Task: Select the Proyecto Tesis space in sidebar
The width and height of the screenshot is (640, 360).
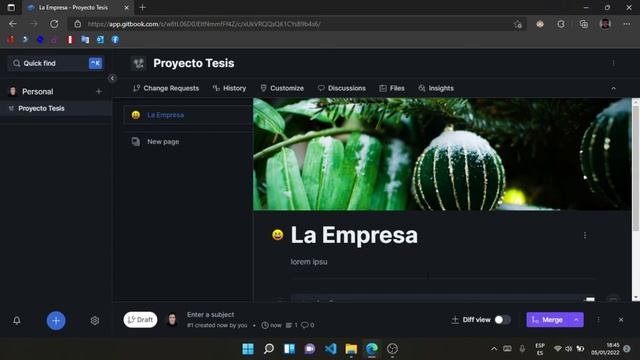Action: click(x=56, y=108)
